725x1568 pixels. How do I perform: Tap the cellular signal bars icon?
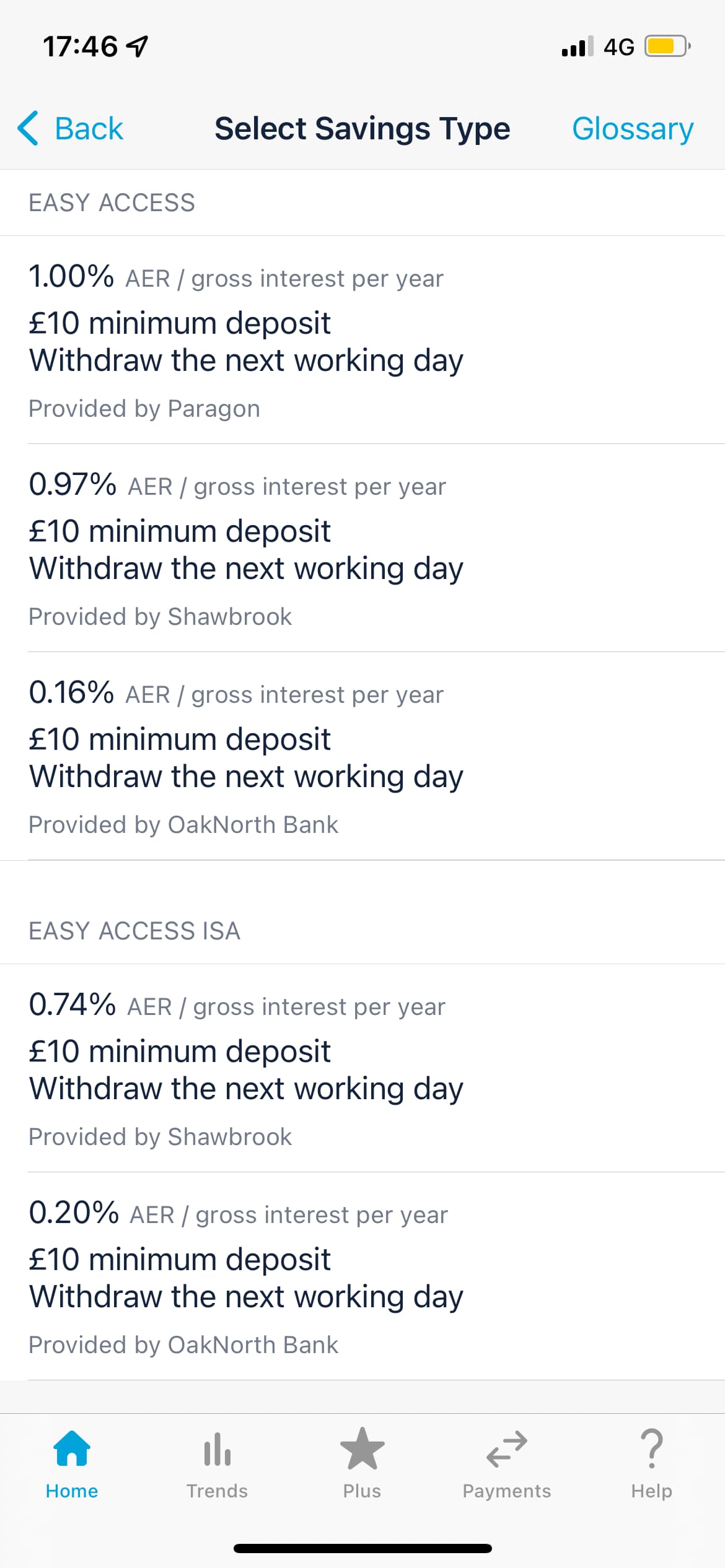(x=578, y=46)
